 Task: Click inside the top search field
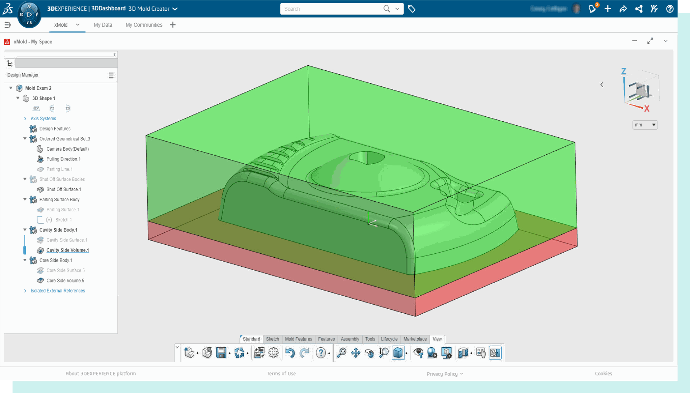[332, 9]
